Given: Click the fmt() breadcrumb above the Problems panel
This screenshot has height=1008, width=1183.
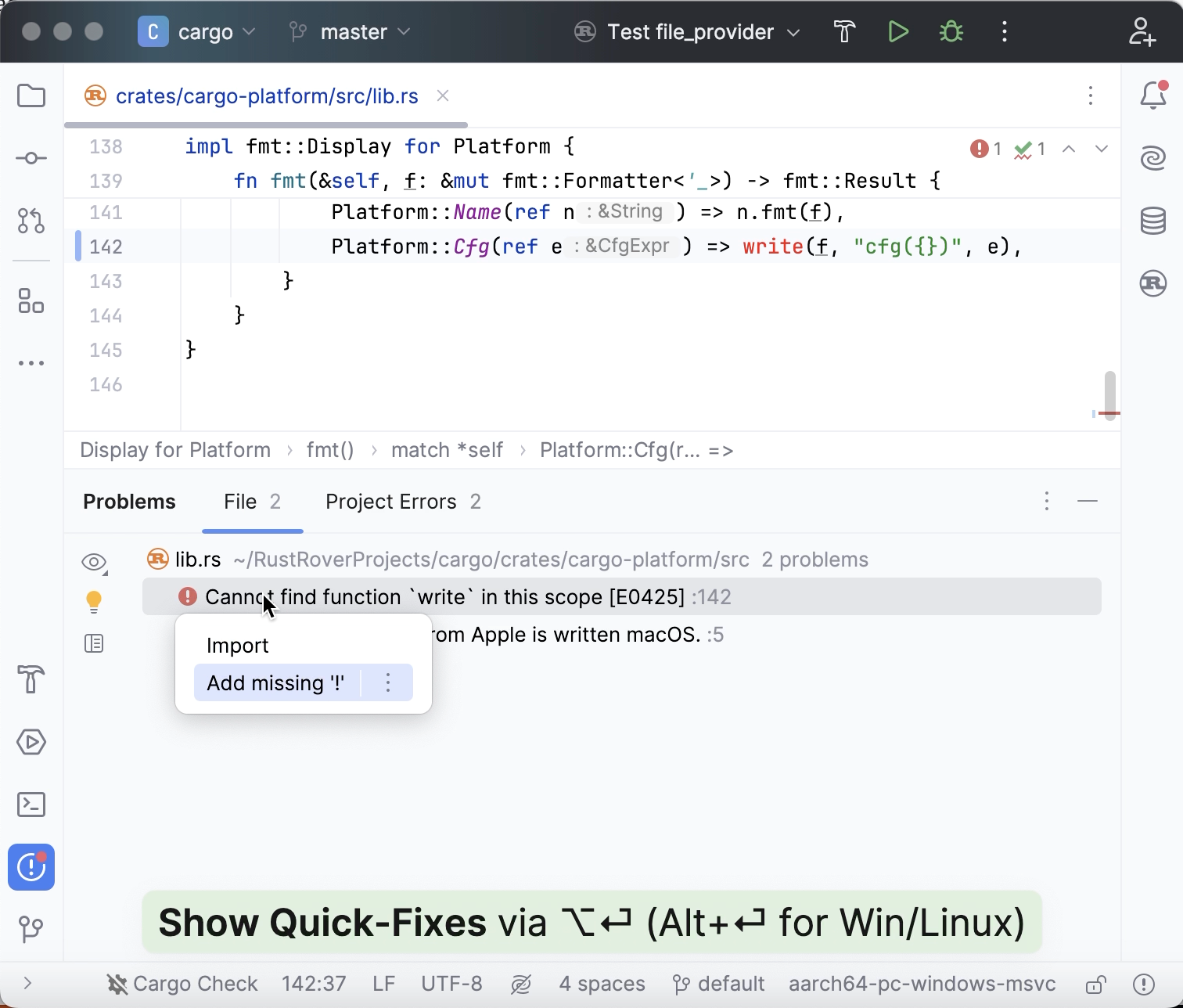Looking at the screenshot, I should point(329,450).
